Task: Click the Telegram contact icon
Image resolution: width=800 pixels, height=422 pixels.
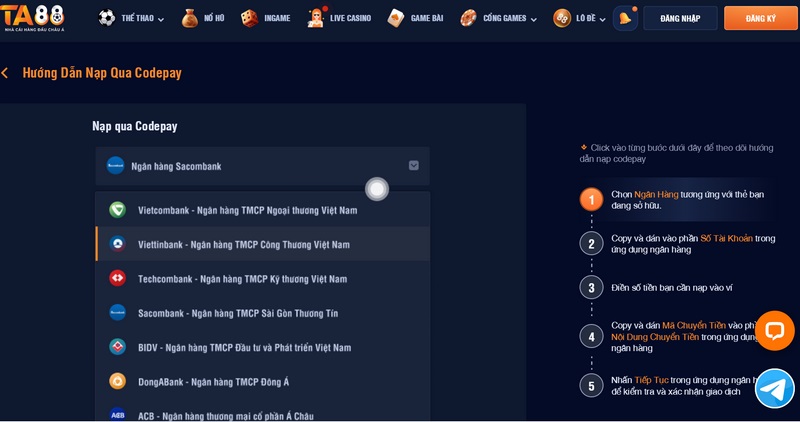Action: point(774,388)
